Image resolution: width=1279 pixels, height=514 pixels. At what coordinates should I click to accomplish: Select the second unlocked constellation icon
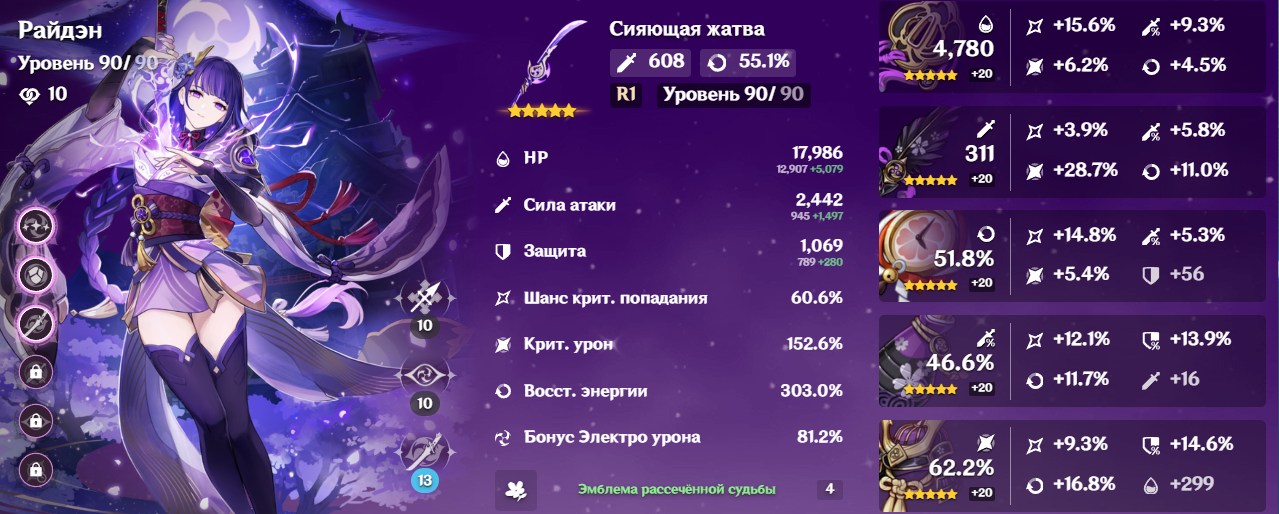pyautogui.click(x=35, y=275)
